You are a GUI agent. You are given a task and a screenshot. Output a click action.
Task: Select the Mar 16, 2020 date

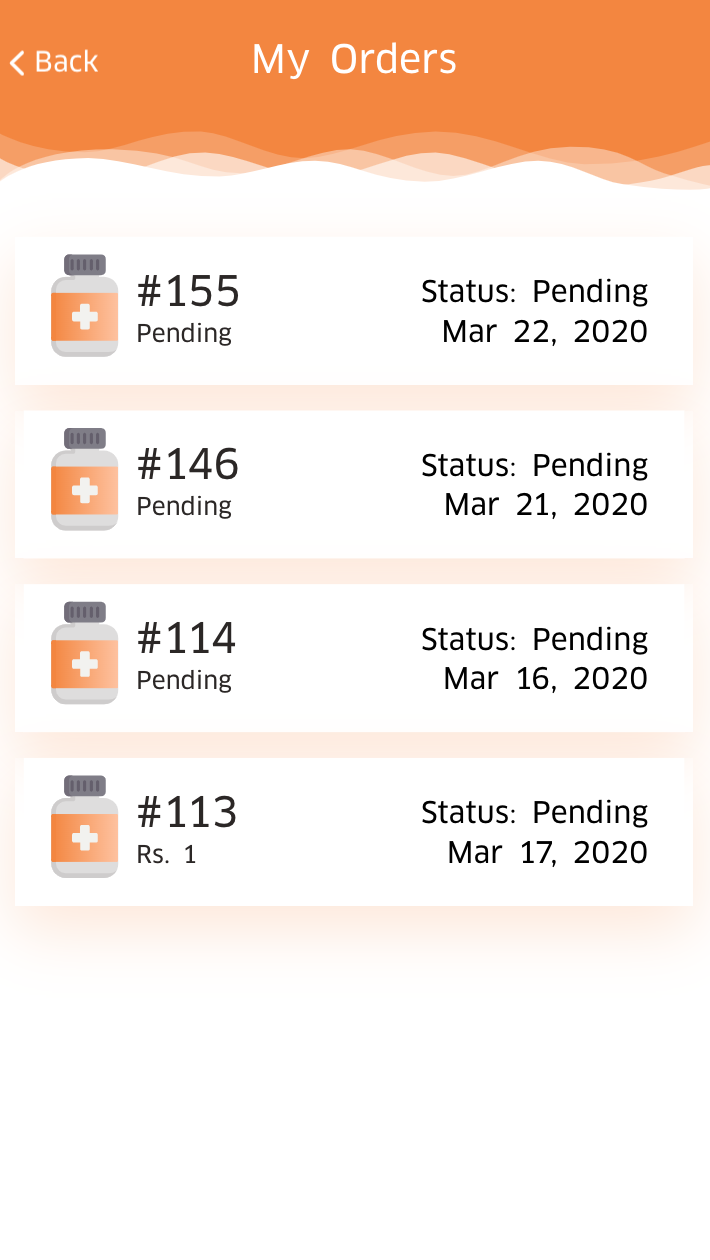(546, 679)
